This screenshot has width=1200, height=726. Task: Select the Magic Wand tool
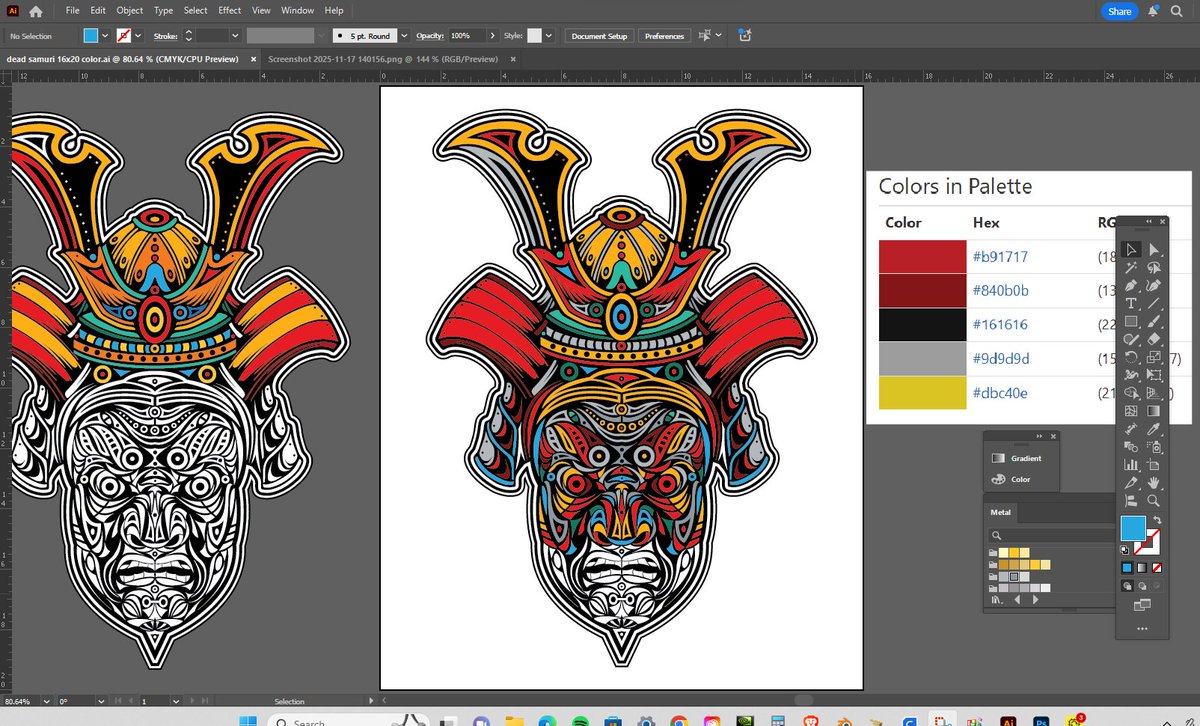[1131, 267]
